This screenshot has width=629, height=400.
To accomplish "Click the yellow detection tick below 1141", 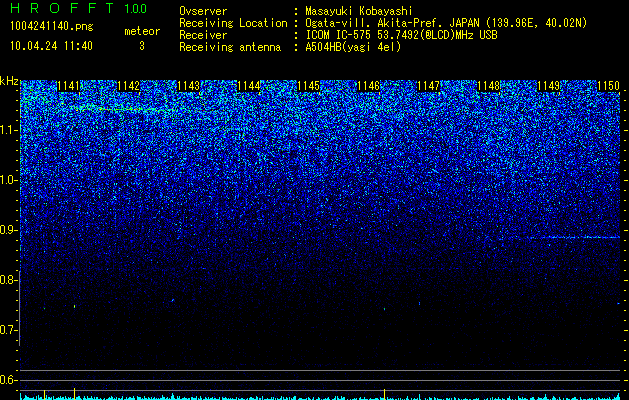I will pos(74,394).
